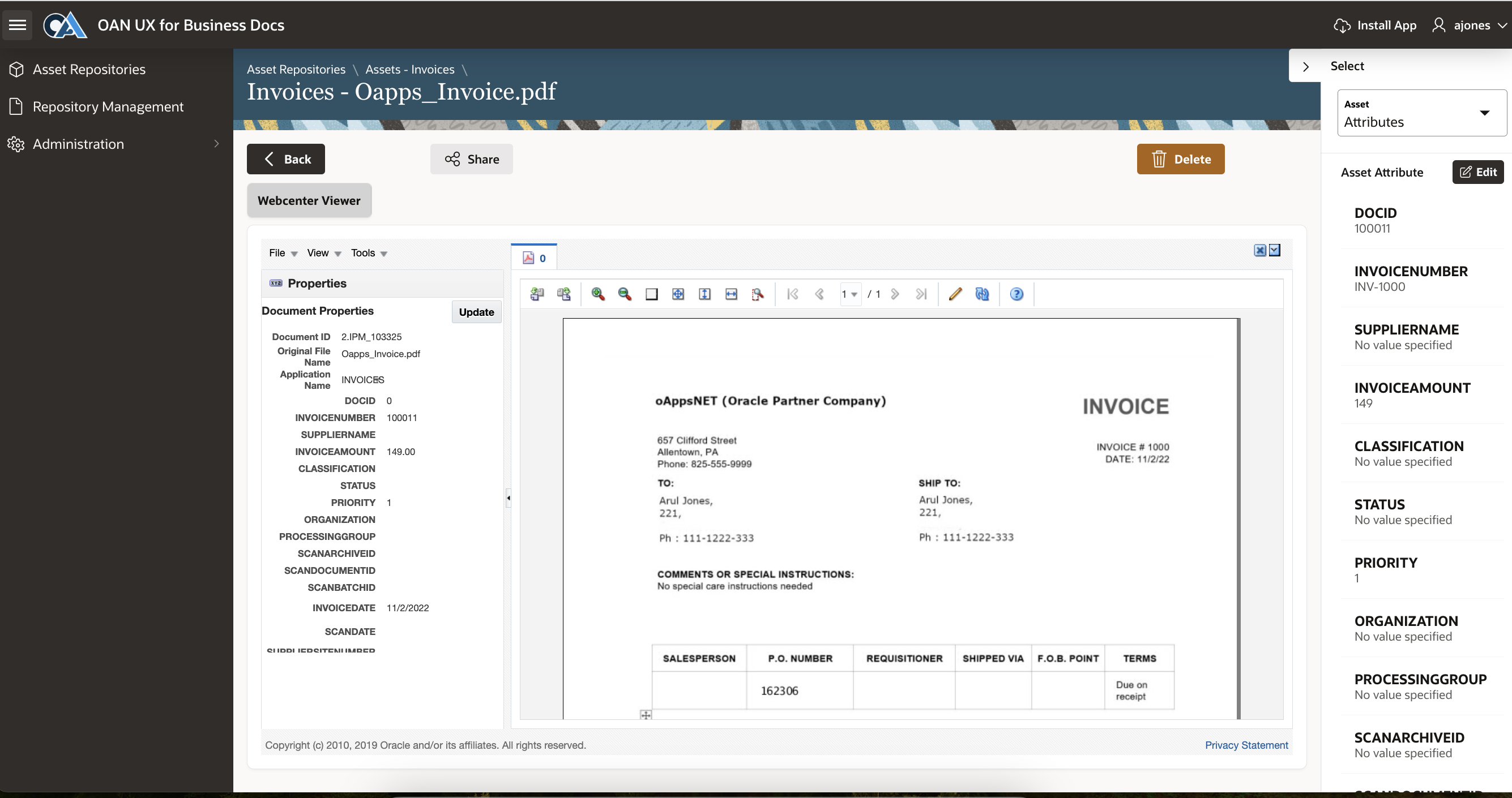1512x798 pixels.
Task: Click Edit asset attribute button
Action: point(1477,172)
